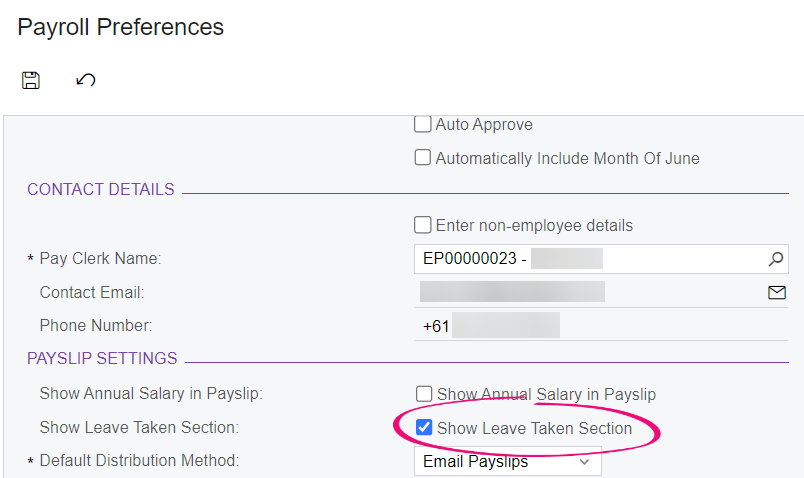Enable the Auto Approve checkbox
Image resolution: width=804 pixels, height=478 pixels.
coord(423,125)
